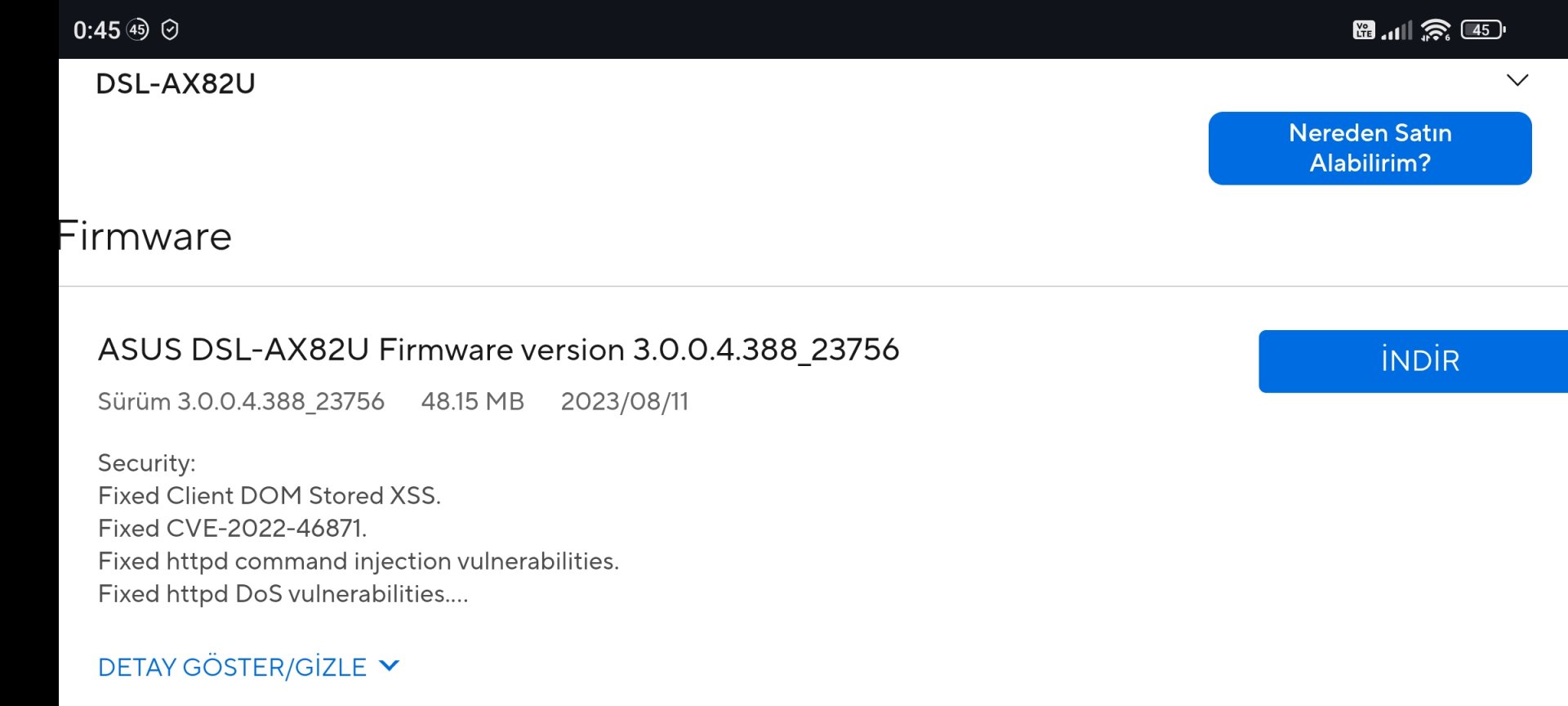
Task: Toggle details via DETAY GÖSTER/GİZLE link
Action: coord(232,668)
